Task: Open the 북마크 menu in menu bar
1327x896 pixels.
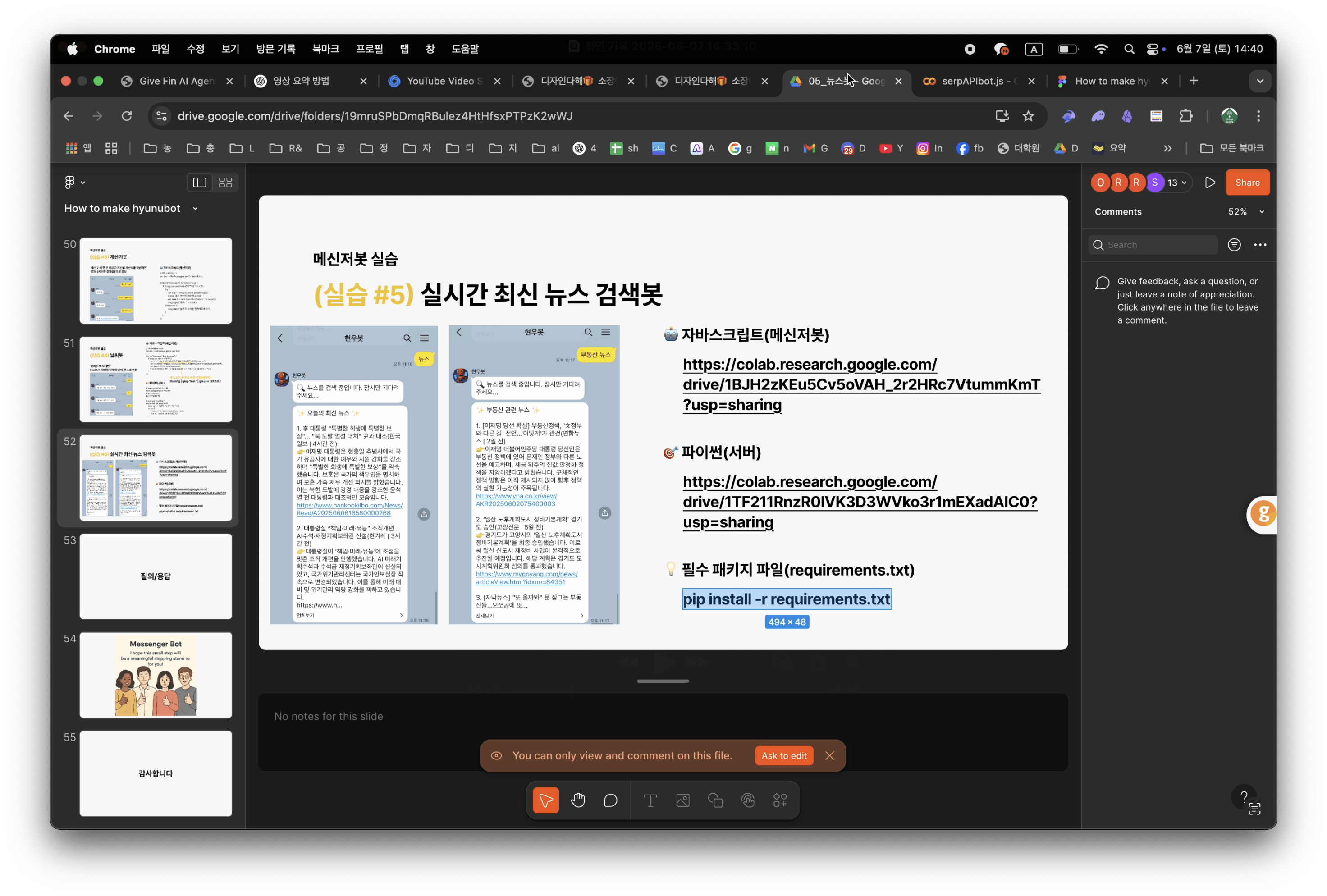Action: coord(325,49)
